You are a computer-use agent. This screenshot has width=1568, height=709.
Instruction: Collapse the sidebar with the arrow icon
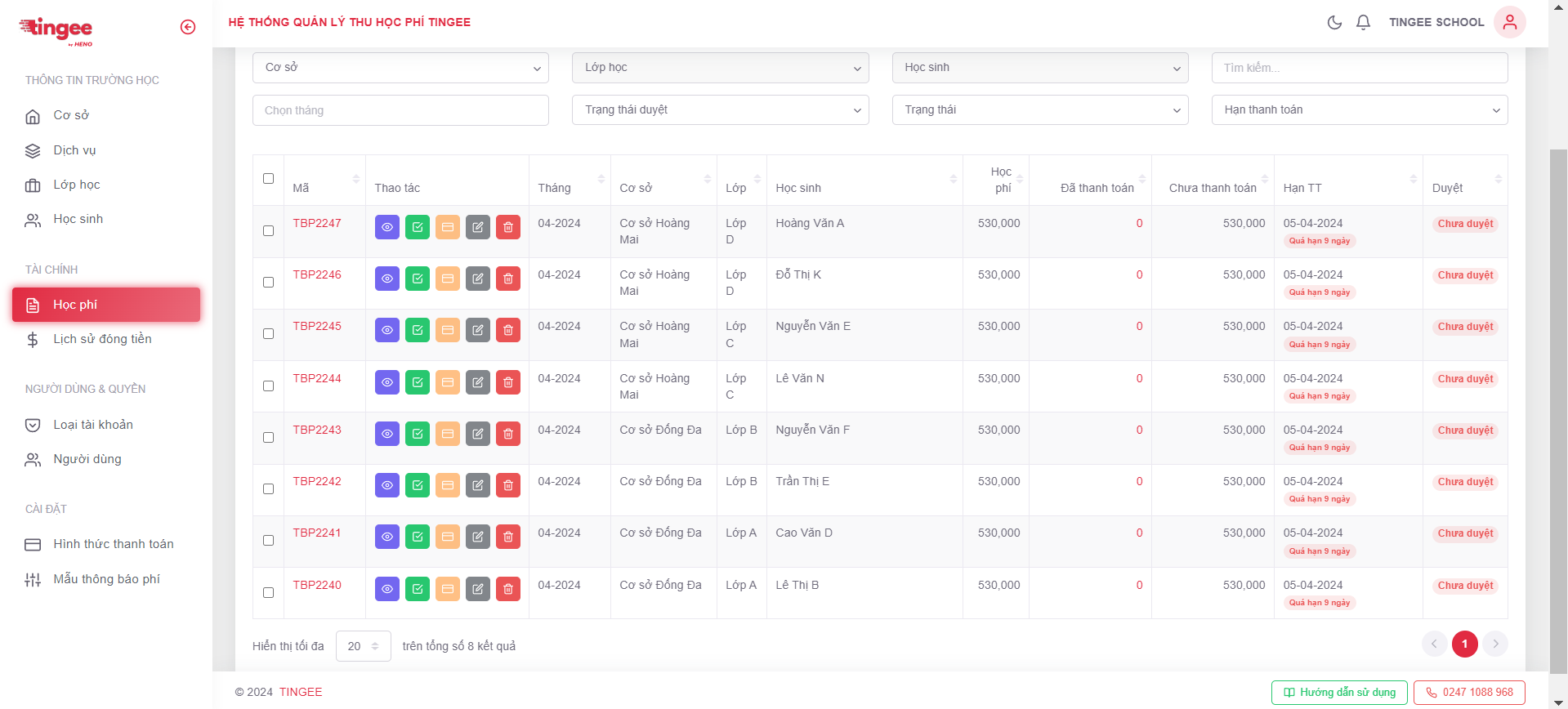point(188,27)
